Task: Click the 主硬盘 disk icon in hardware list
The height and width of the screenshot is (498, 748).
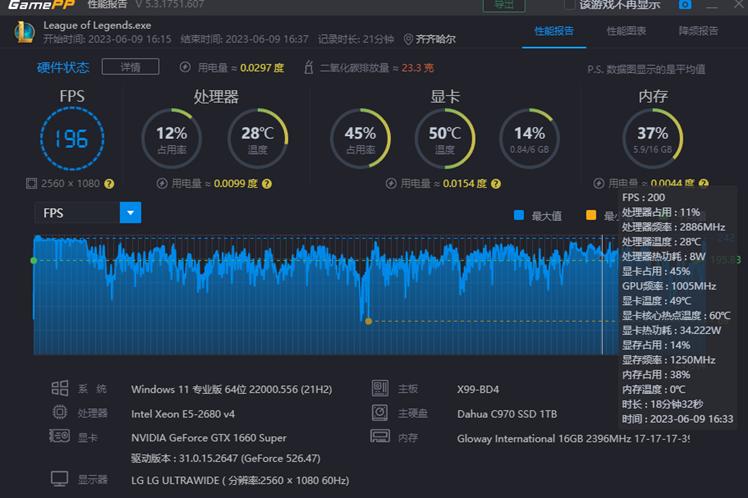Action: pos(379,413)
